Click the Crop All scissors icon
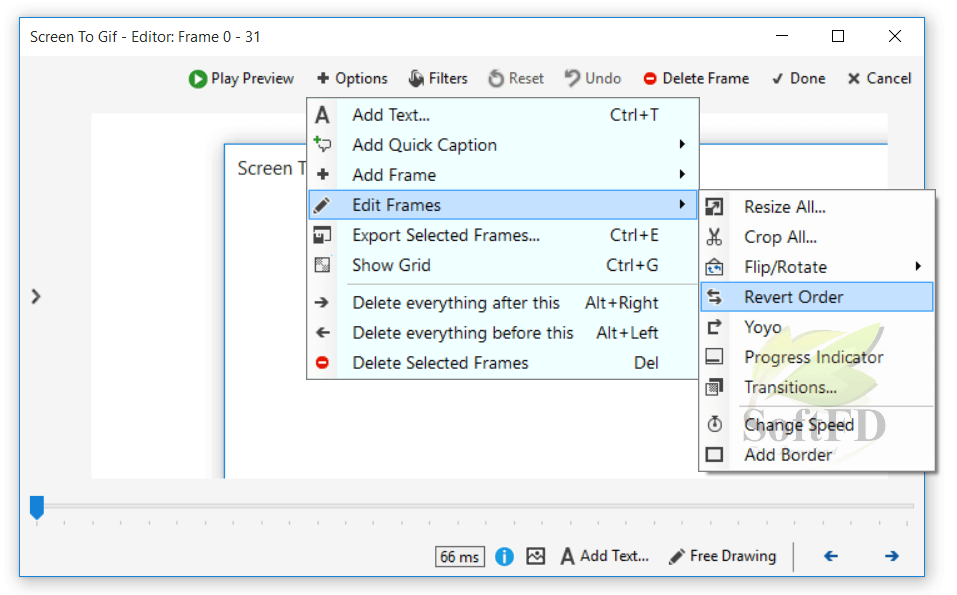 click(714, 237)
